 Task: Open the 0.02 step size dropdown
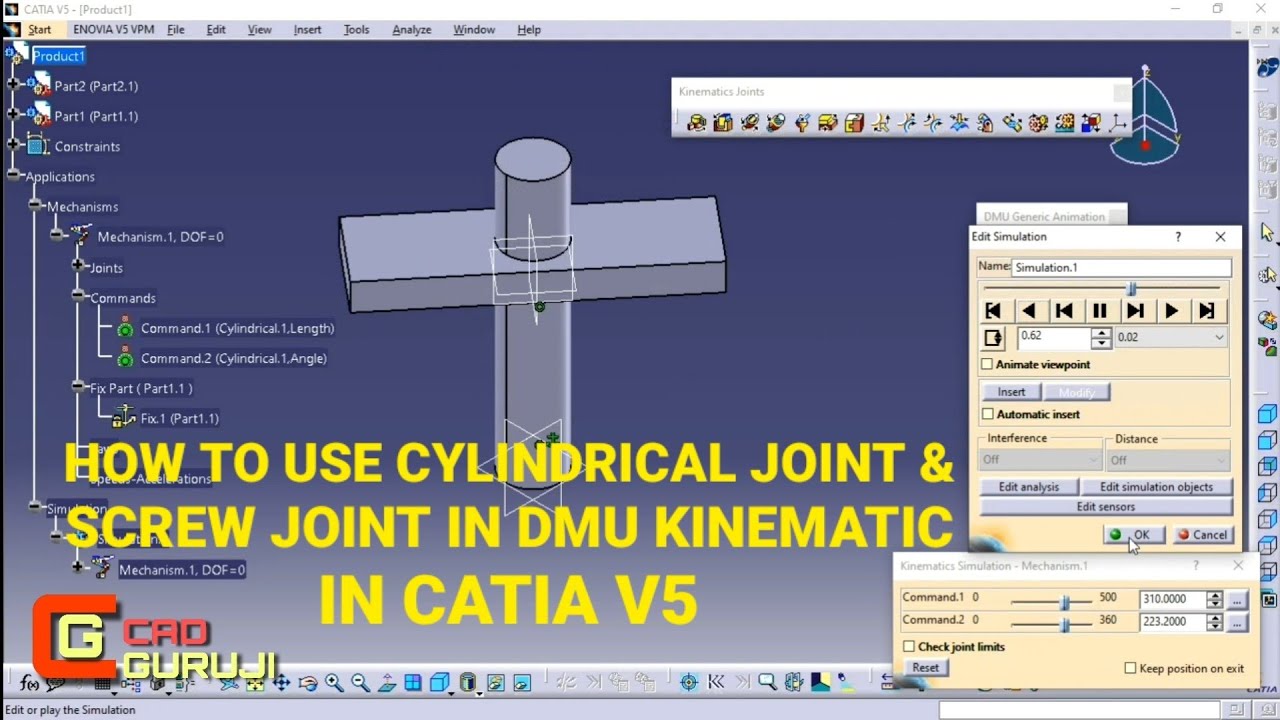[x=1219, y=337]
